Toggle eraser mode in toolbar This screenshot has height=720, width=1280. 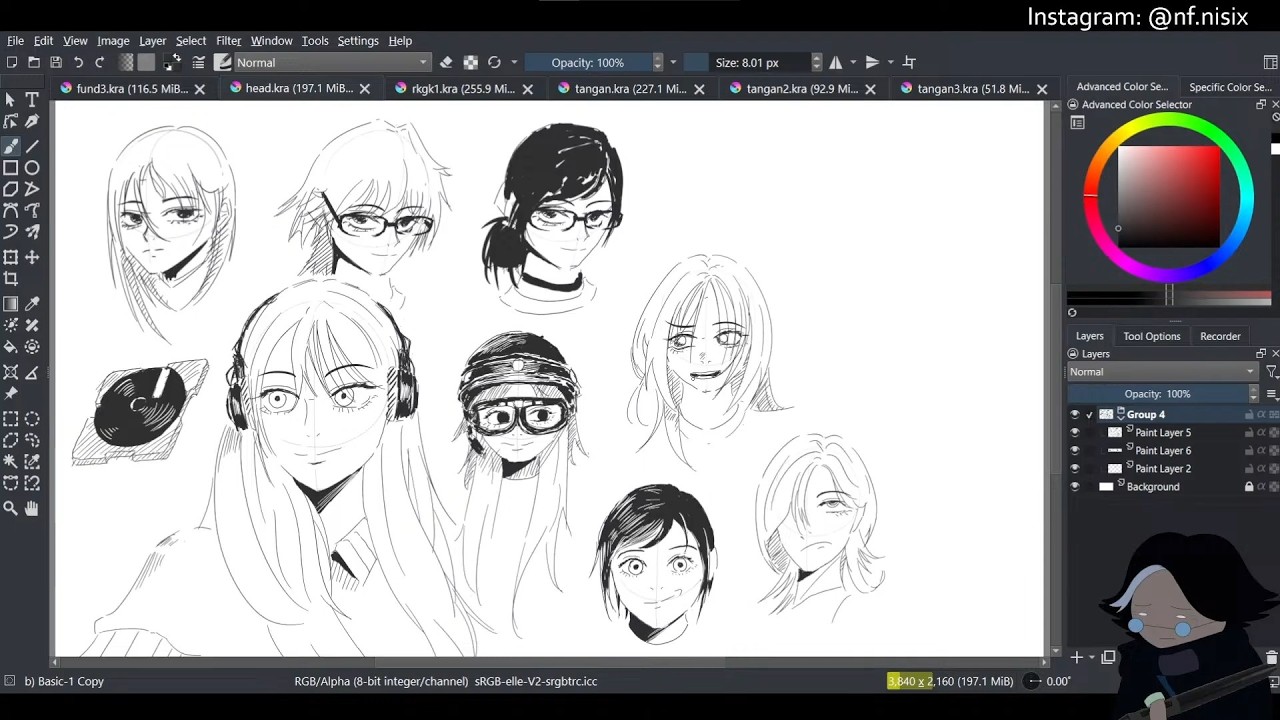point(446,62)
